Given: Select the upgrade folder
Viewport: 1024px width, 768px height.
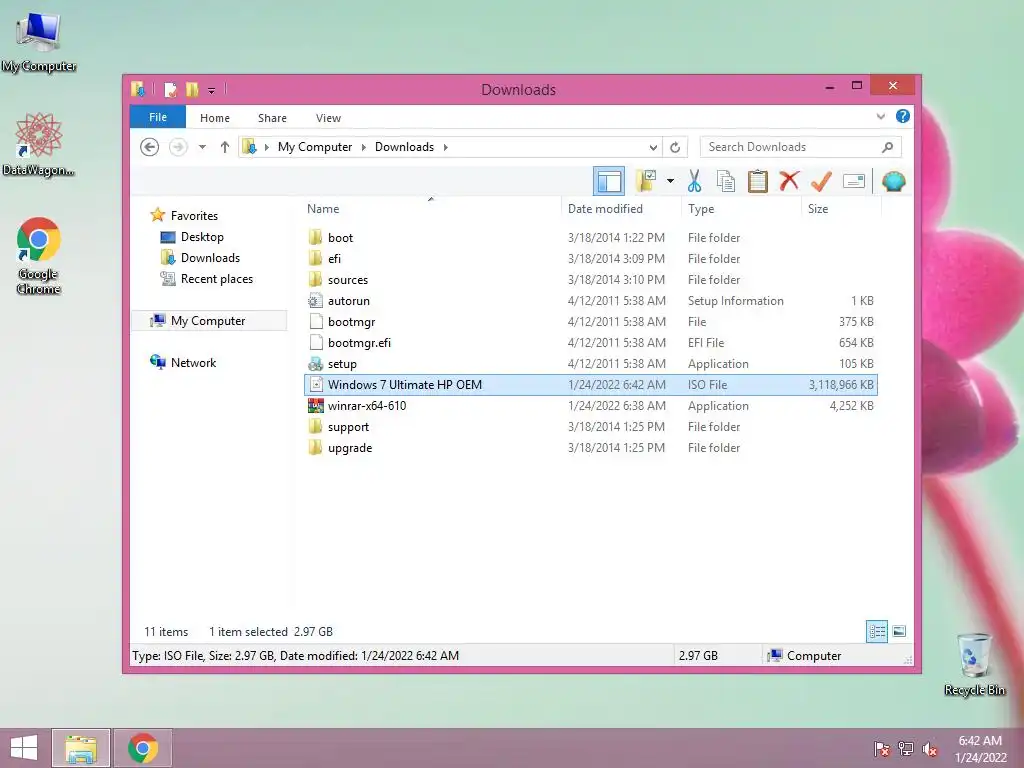Looking at the screenshot, I should pyautogui.click(x=591, y=447).
